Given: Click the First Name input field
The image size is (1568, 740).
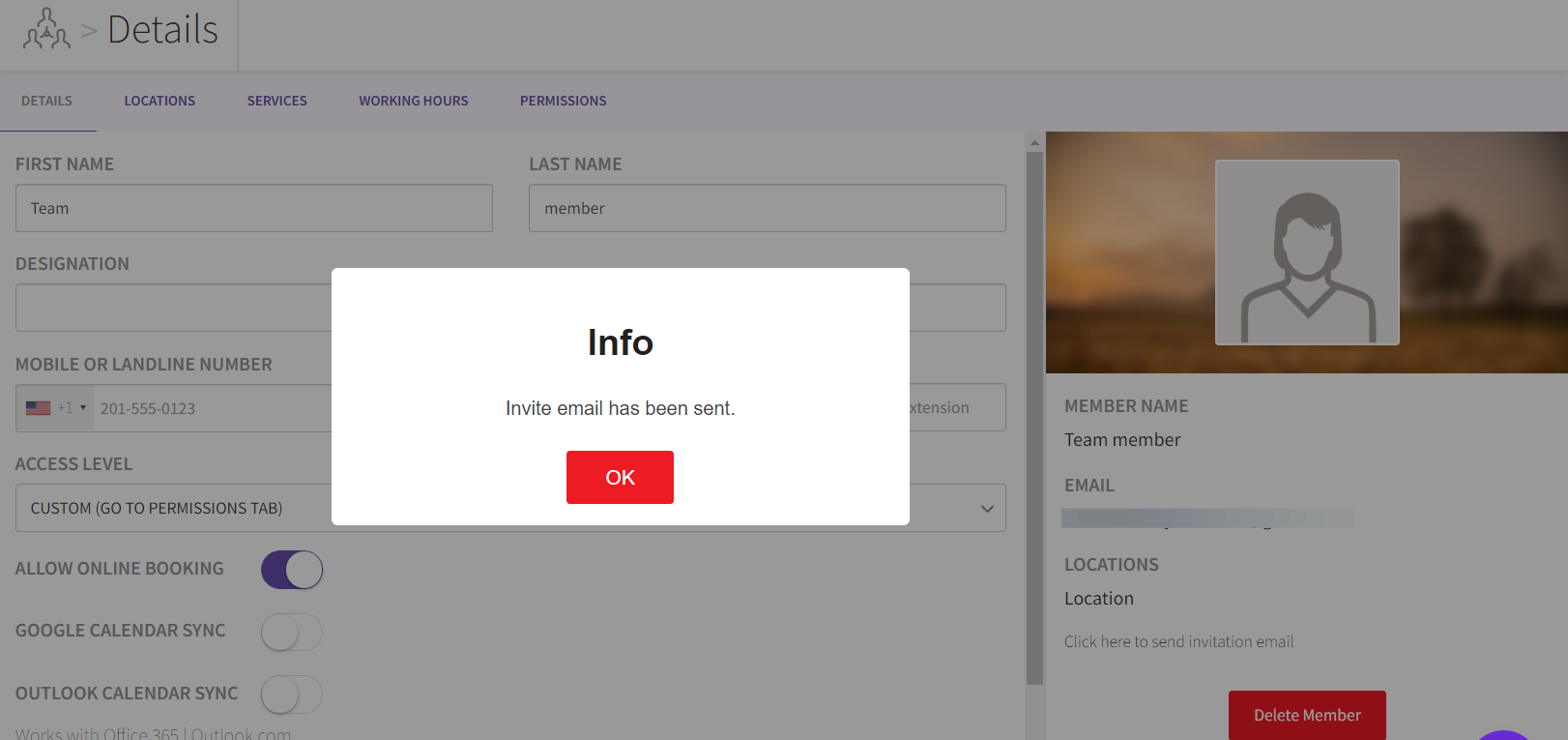Looking at the screenshot, I should [x=253, y=208].
